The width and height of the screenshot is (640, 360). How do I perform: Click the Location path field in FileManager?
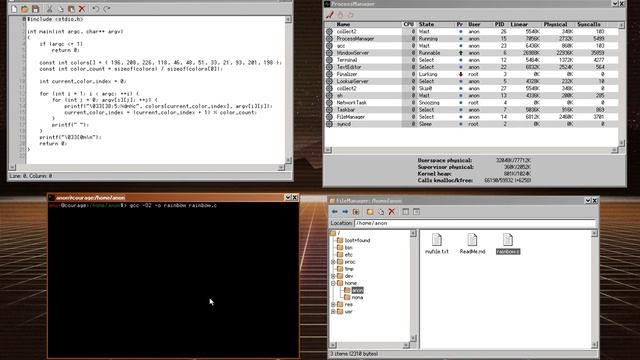coord(475,223)
